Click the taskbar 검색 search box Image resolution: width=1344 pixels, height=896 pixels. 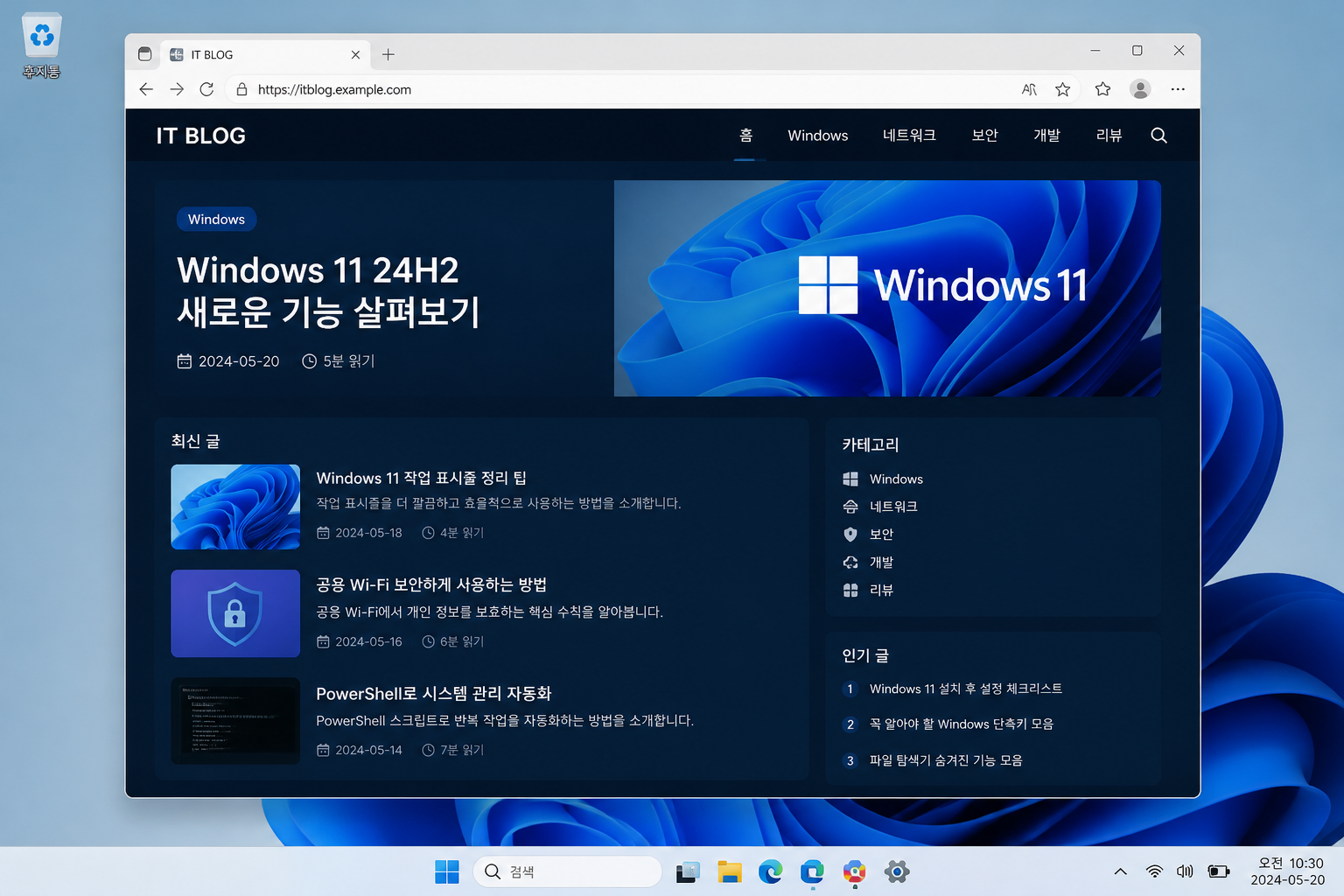coord(567,871)
